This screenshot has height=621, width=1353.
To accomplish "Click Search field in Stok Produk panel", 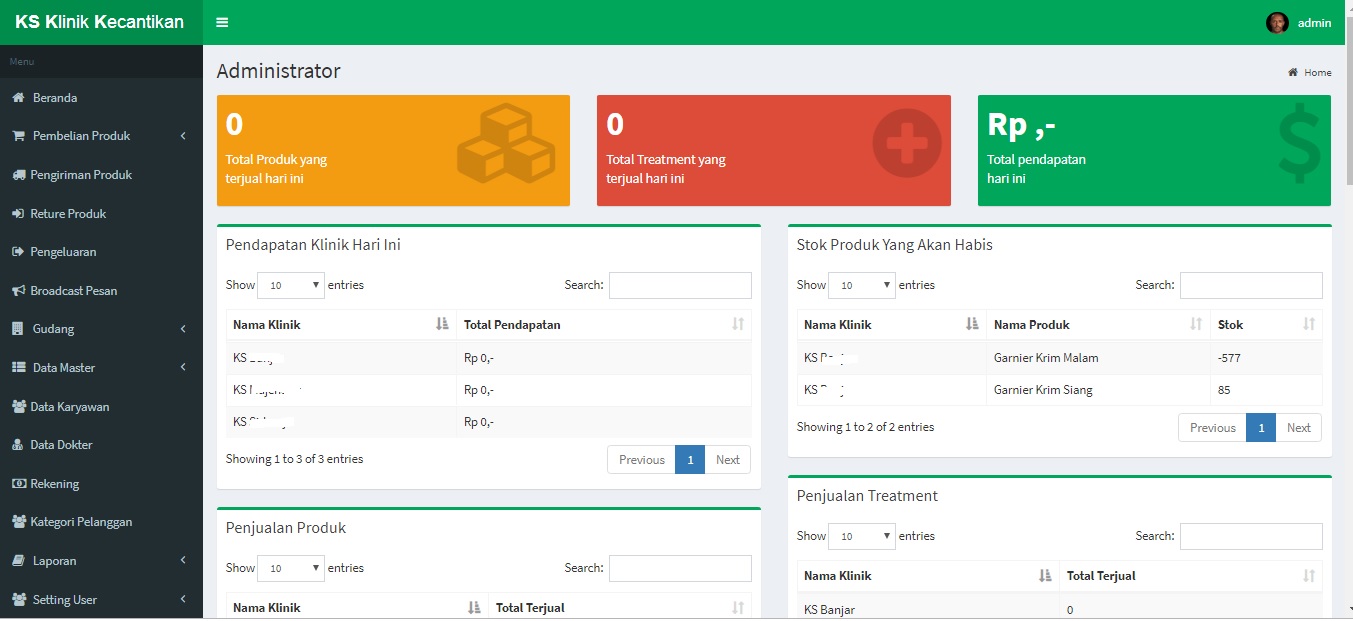I will click(1251, 285).
